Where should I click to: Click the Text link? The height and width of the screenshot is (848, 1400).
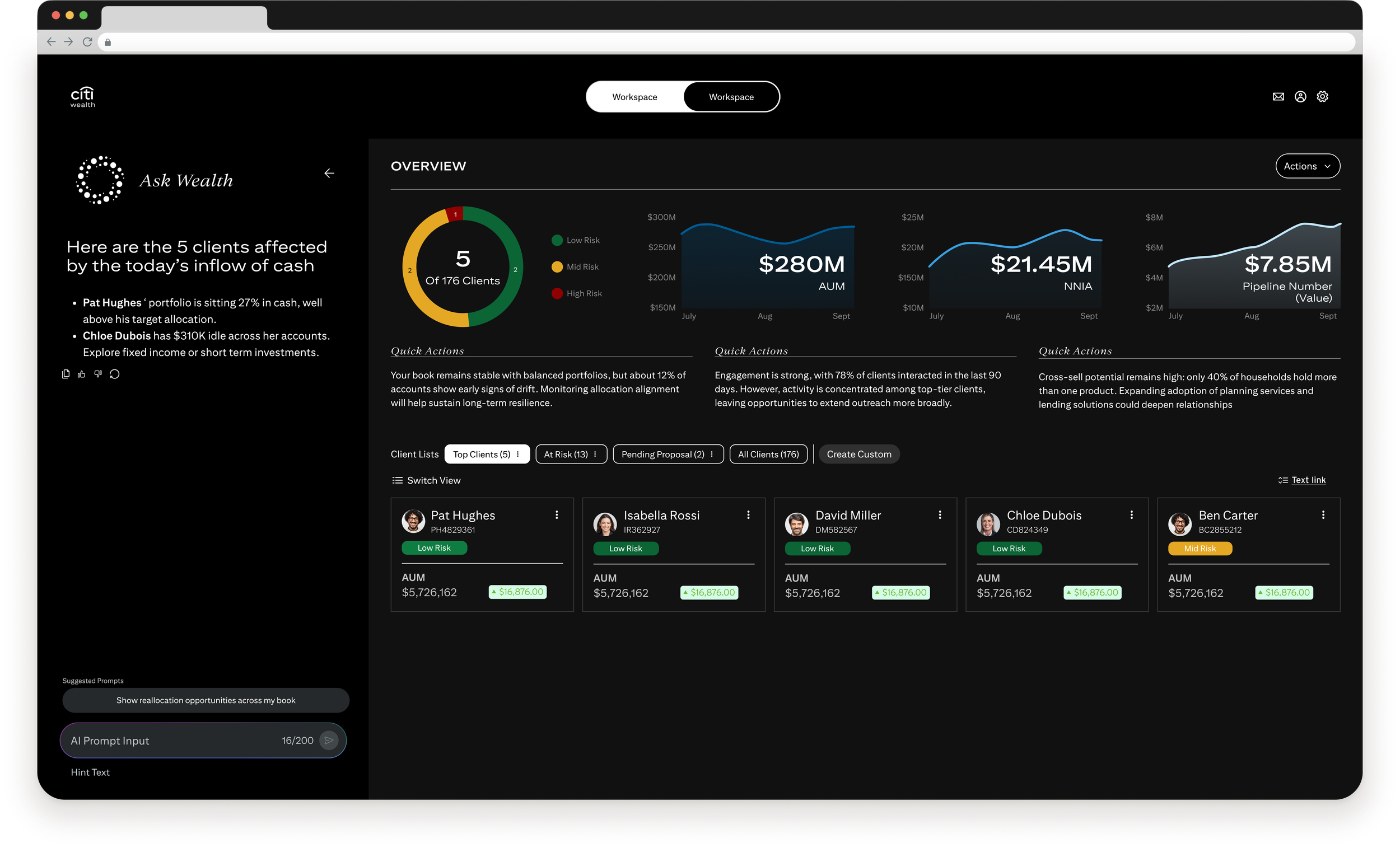click(x=1308, y=480)
